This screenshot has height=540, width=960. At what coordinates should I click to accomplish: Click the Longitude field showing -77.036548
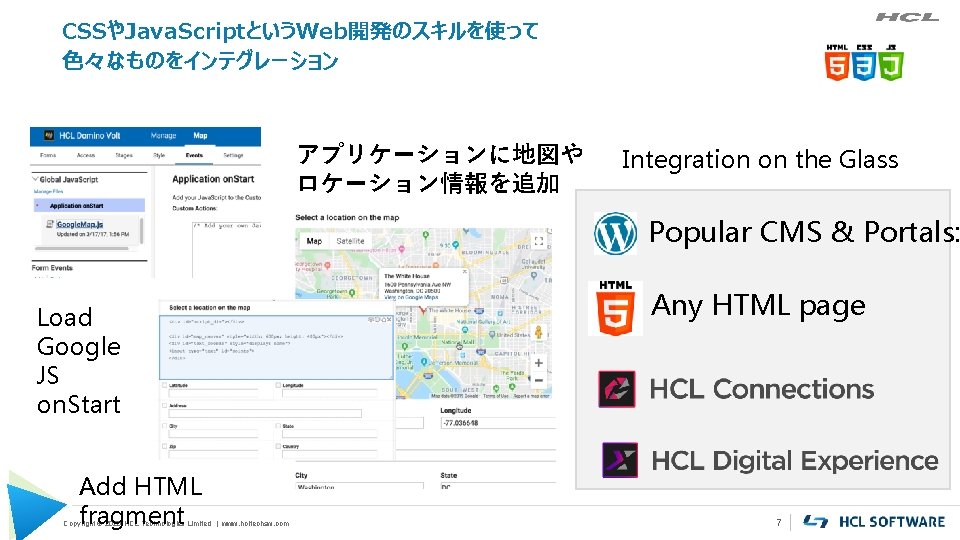point(497,423)
